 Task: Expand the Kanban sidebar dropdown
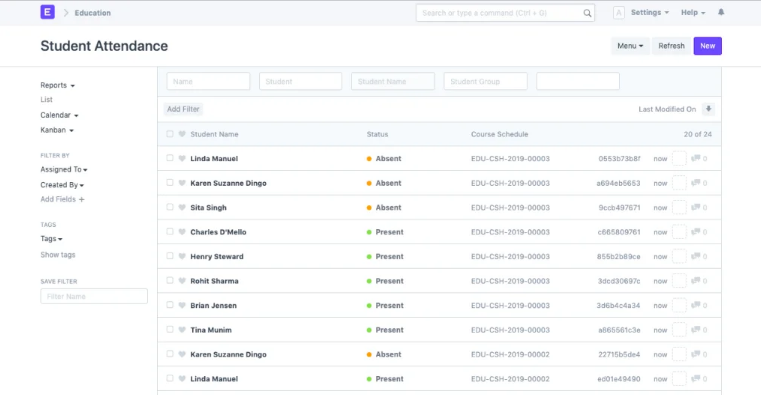point(57,130)
